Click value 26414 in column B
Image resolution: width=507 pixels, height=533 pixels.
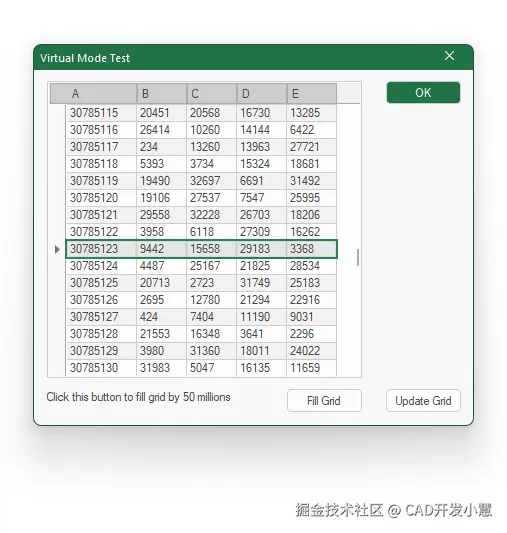[x=161, y=130]
